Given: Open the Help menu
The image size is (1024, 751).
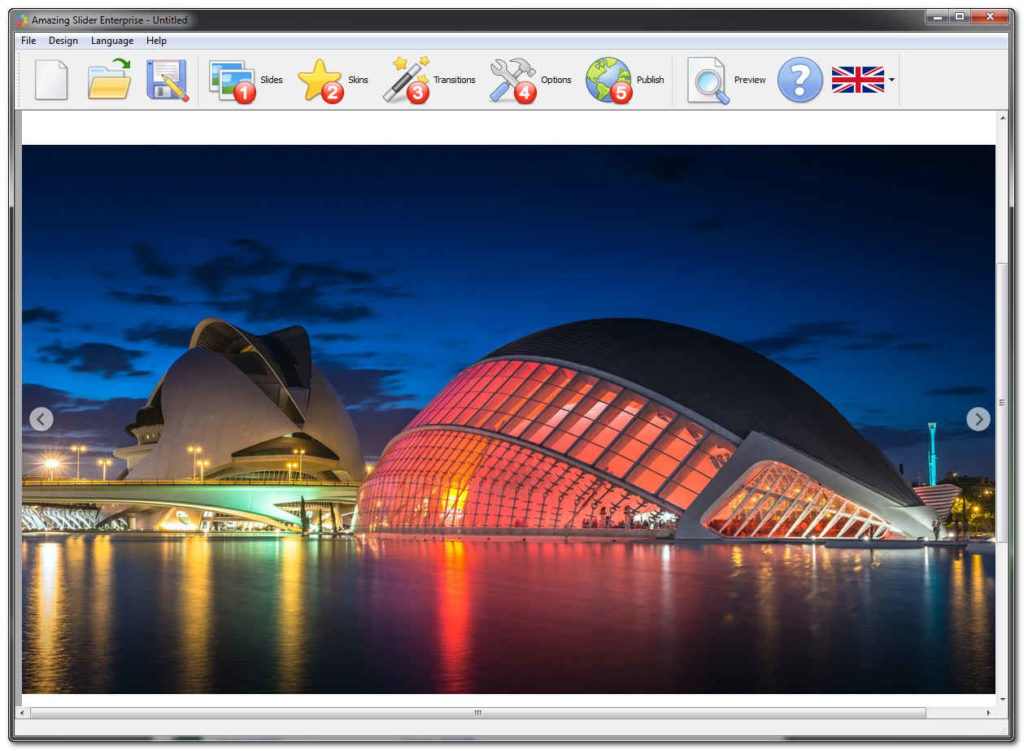Looking at the screenshot, I should [156, 41].
